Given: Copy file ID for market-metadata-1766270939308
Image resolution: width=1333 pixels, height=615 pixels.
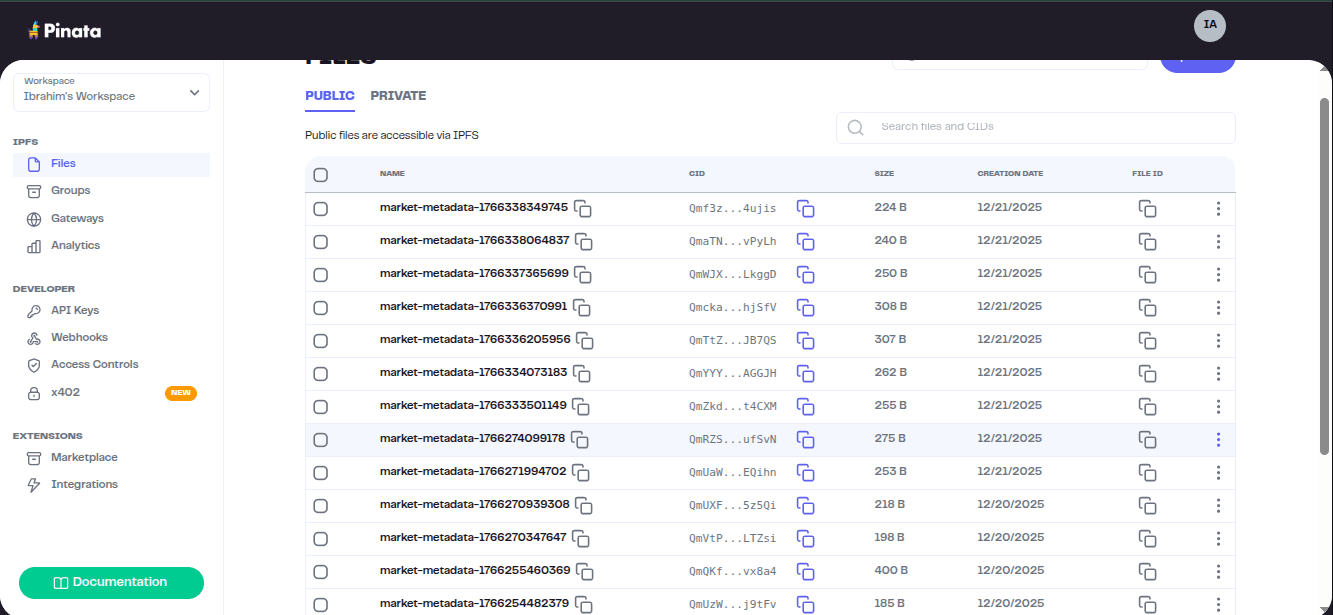Looking at the screenshot, I should click(1148, 506).
